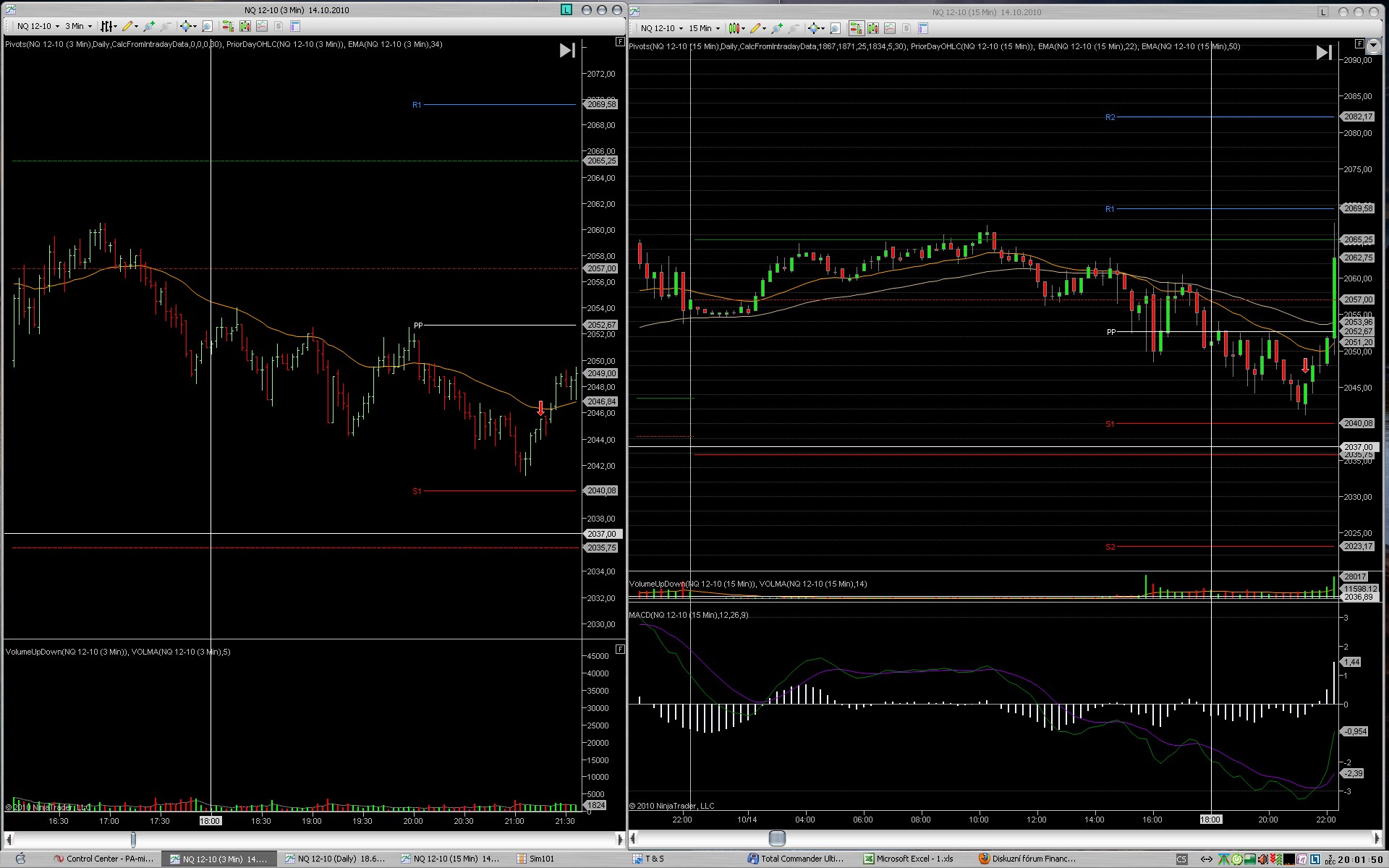Viewport: 1389px width, 868px height.
Task: Toggle Chart Trader button on 15 Min chart
Action: (857, 28)
